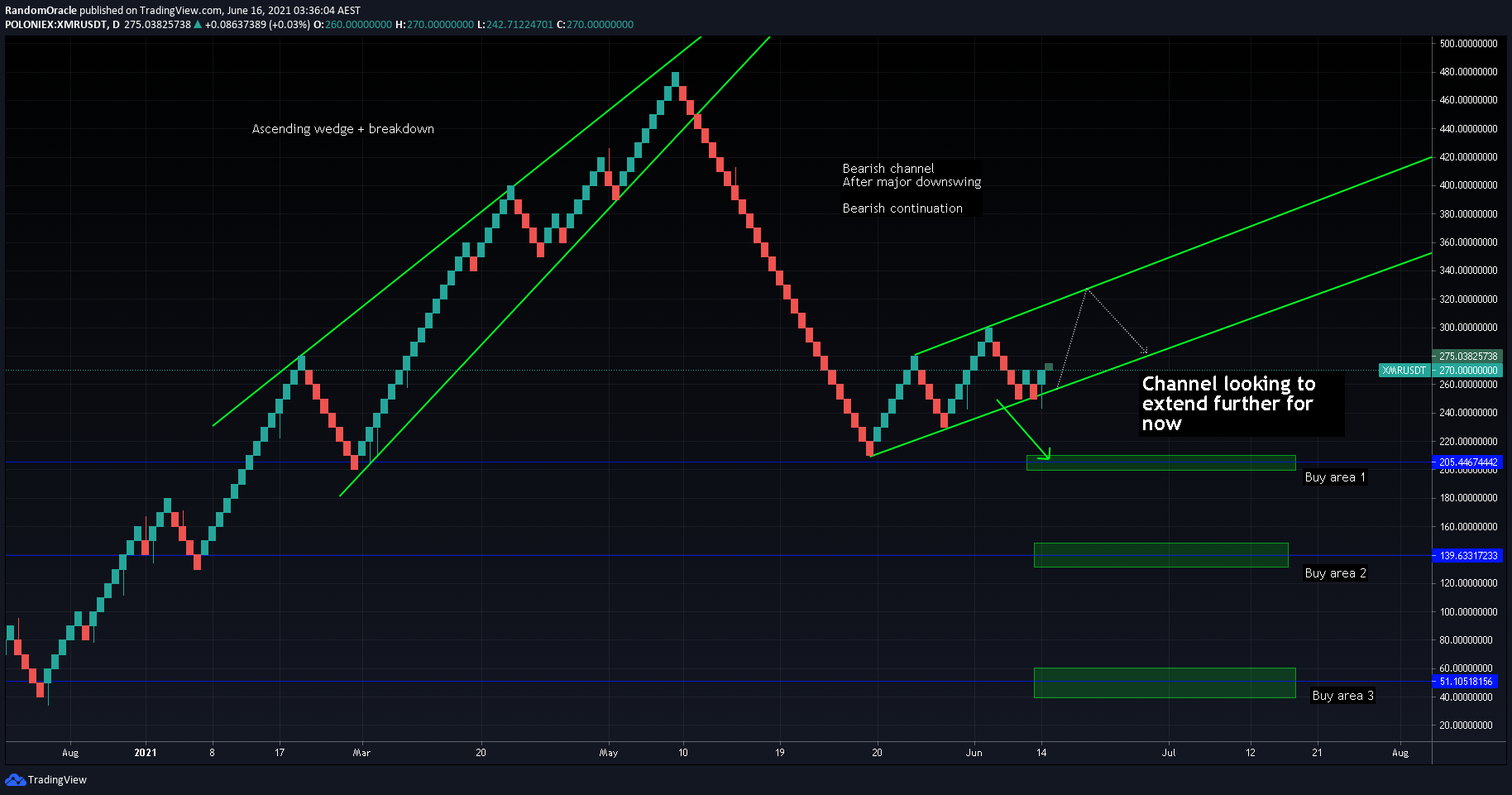This screenshot has height=795, width=1512.
Task: Click the high value H:270.00000000
Action: [435, 25]
